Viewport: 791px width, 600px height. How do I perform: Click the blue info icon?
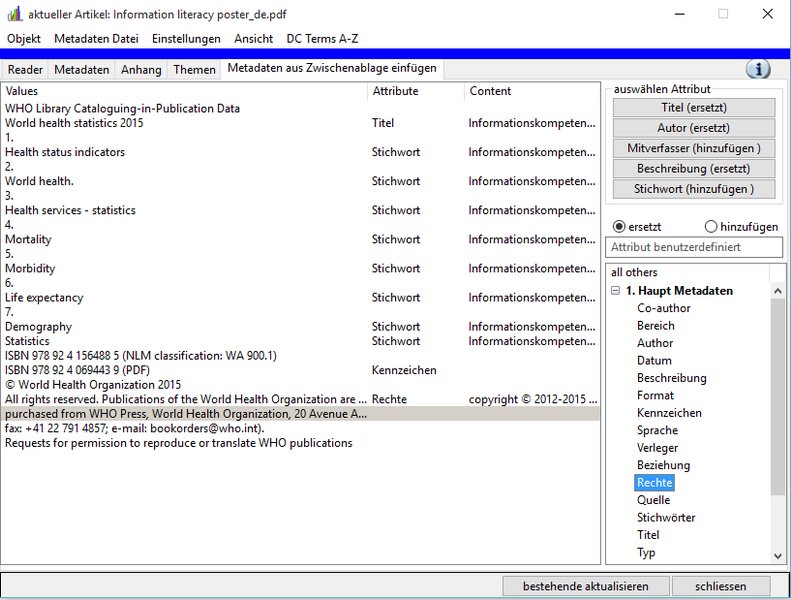point(758,69)
